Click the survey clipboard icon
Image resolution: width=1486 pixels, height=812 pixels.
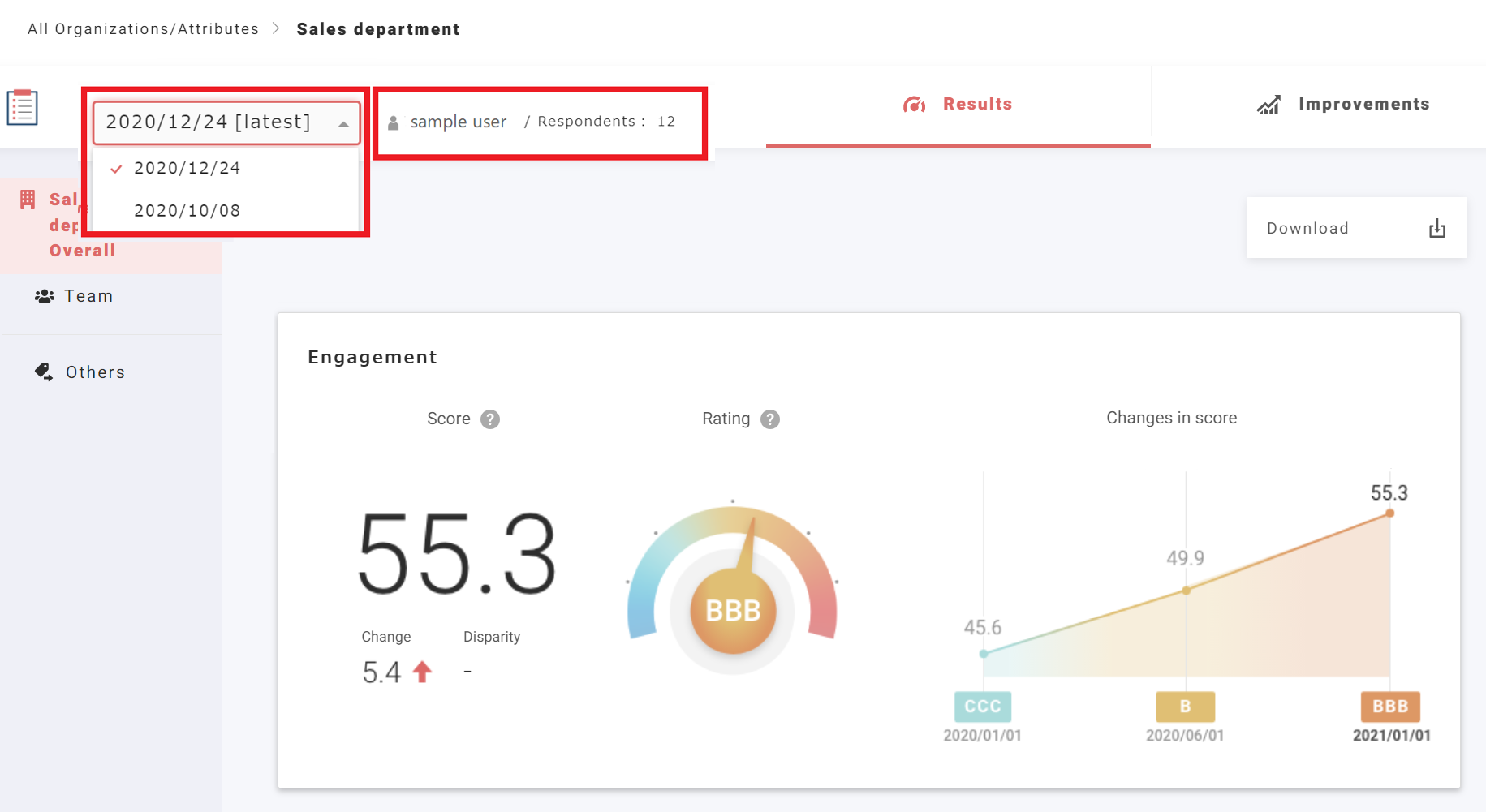click(23, 107)
